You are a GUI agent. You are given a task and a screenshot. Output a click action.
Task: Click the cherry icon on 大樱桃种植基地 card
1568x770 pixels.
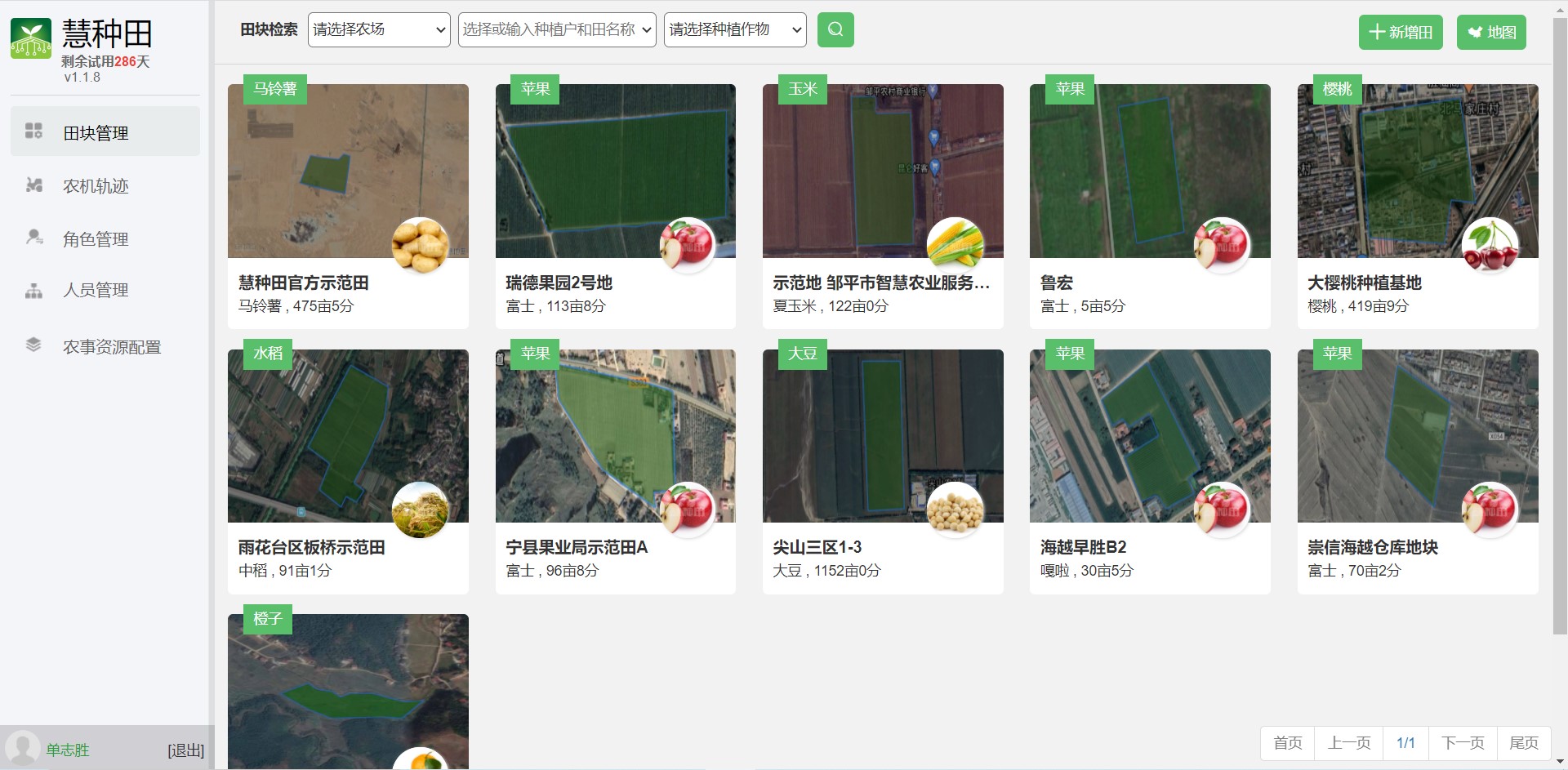tap(1490, 246)
